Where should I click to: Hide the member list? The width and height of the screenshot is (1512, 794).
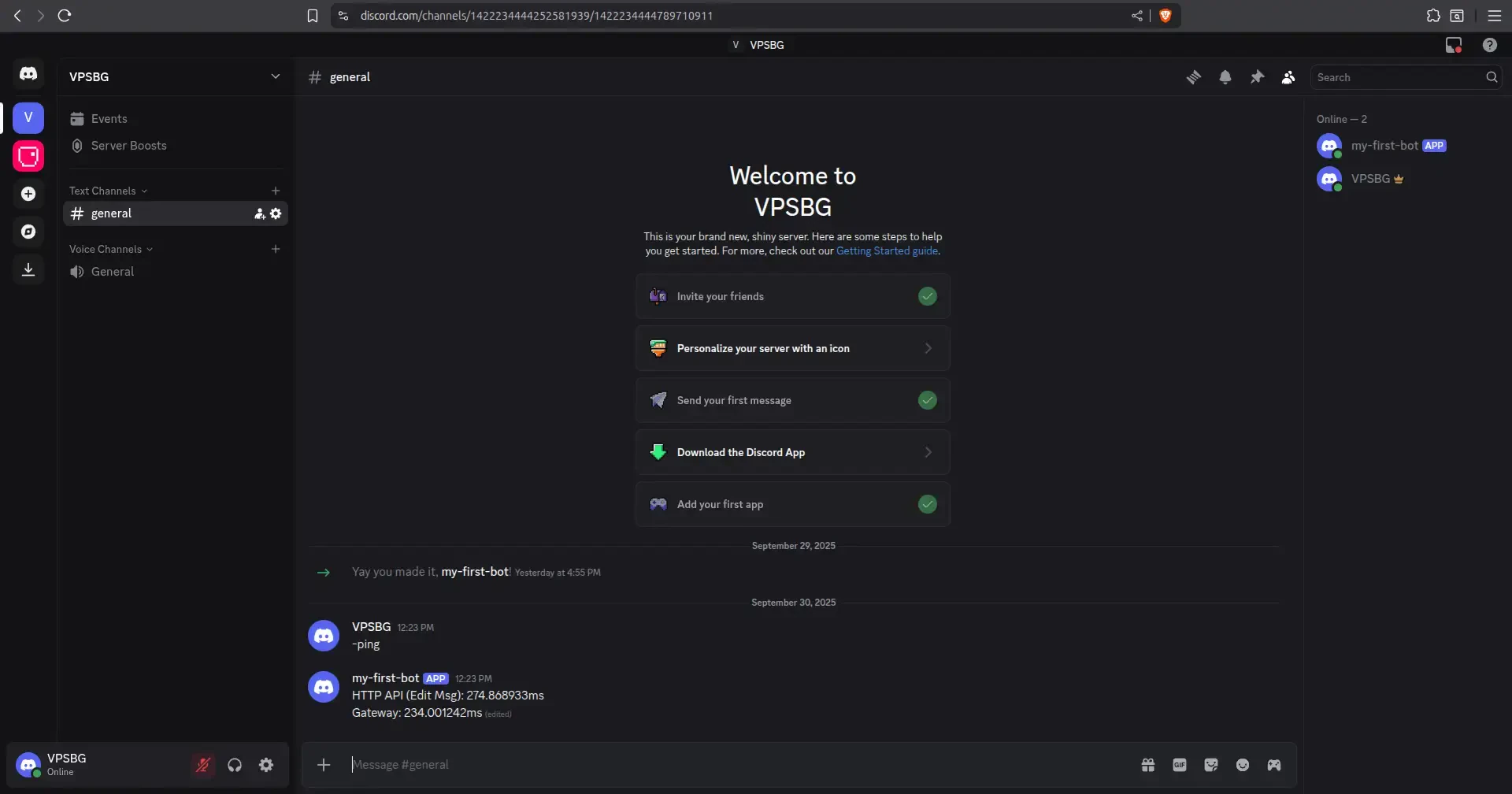click(x=1288, y=77)
